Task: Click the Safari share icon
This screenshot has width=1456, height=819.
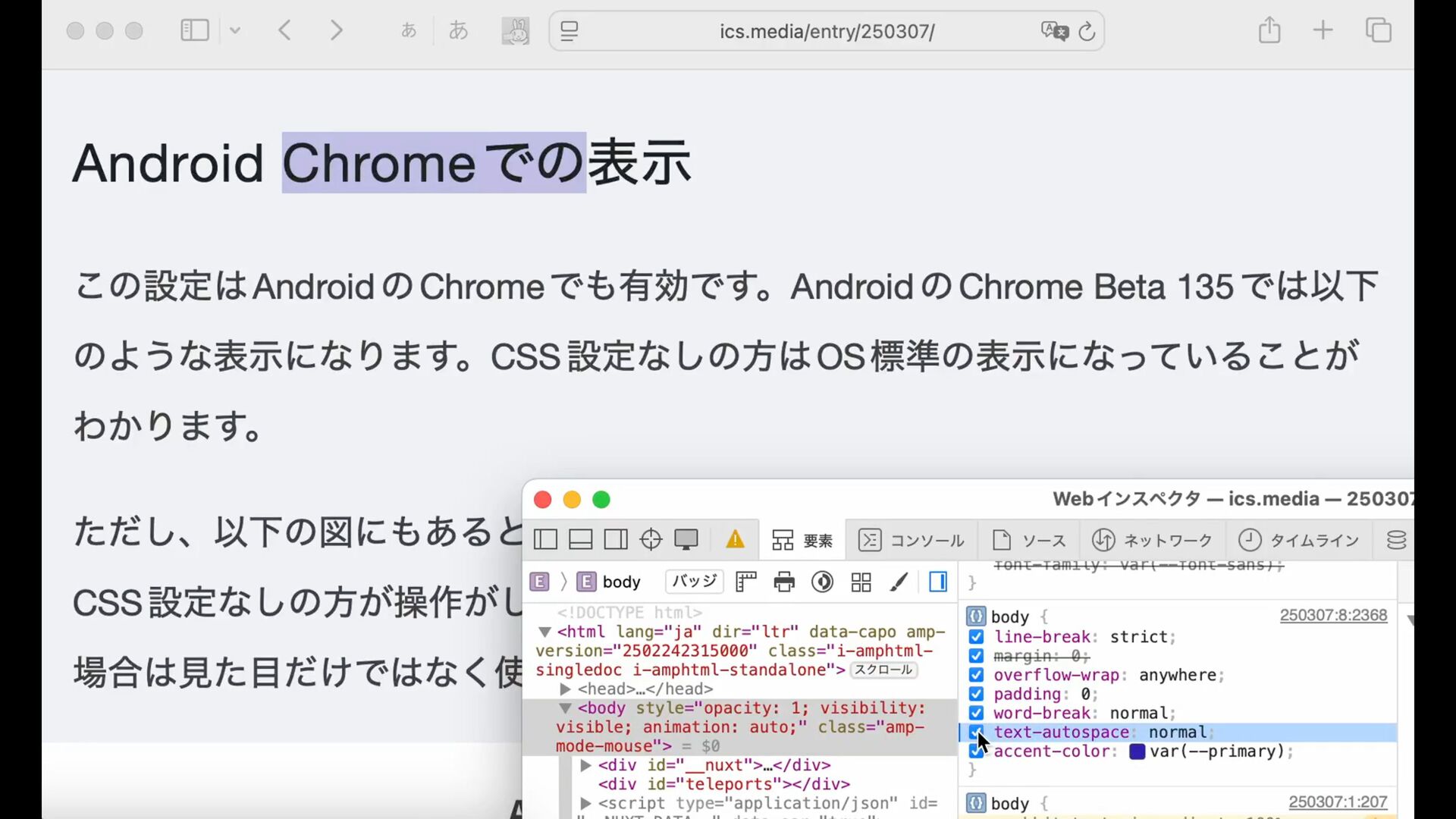Action: click(x=1269, y=30)
